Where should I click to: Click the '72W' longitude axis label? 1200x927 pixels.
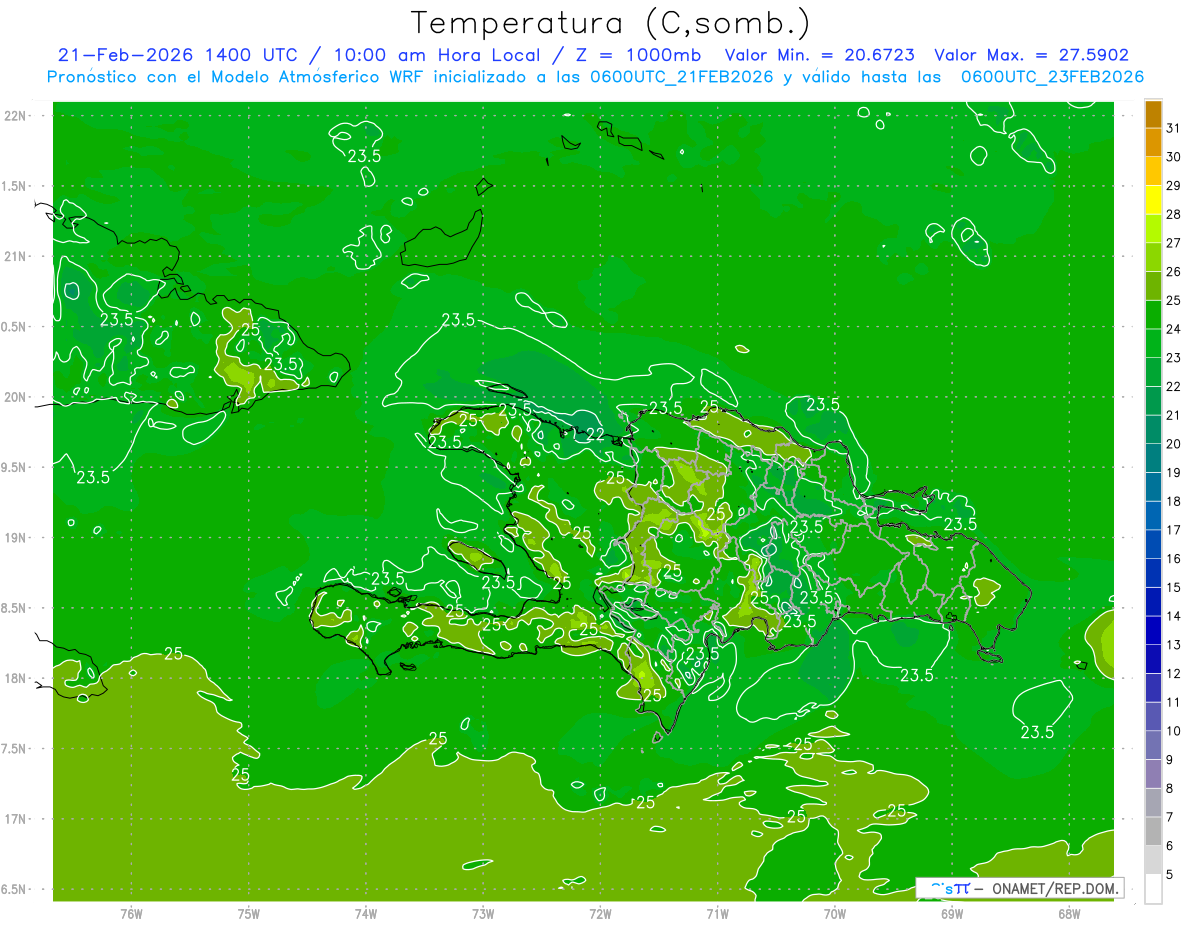point(600,913)
